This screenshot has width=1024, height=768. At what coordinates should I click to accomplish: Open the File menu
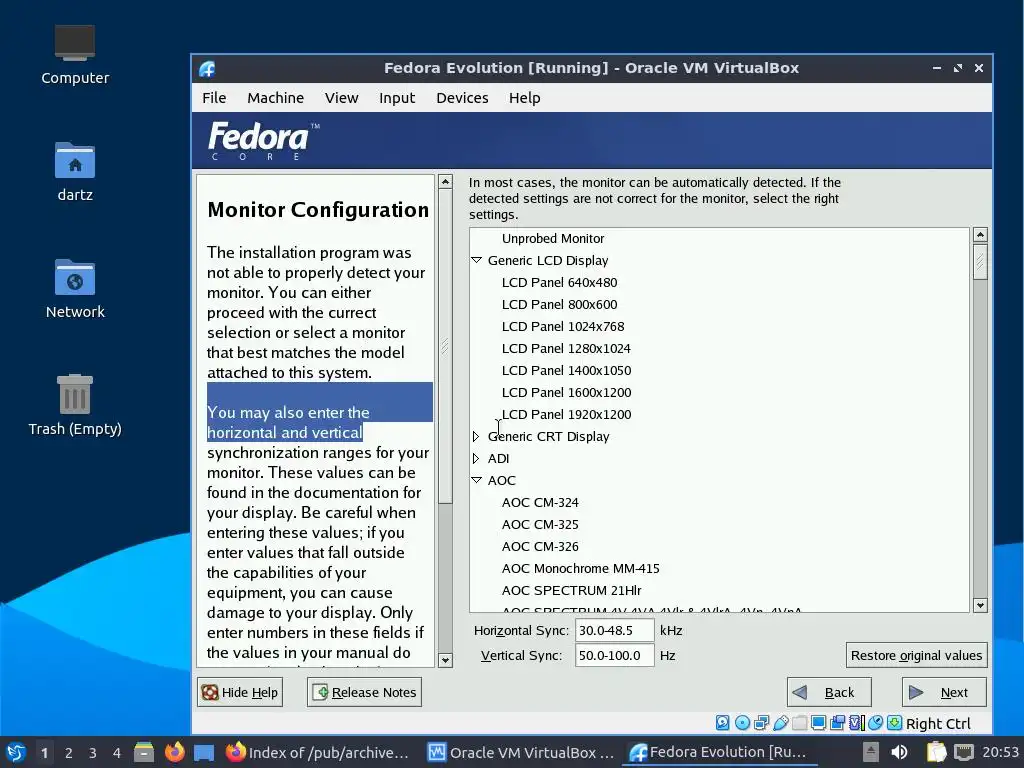pos(214,98)
